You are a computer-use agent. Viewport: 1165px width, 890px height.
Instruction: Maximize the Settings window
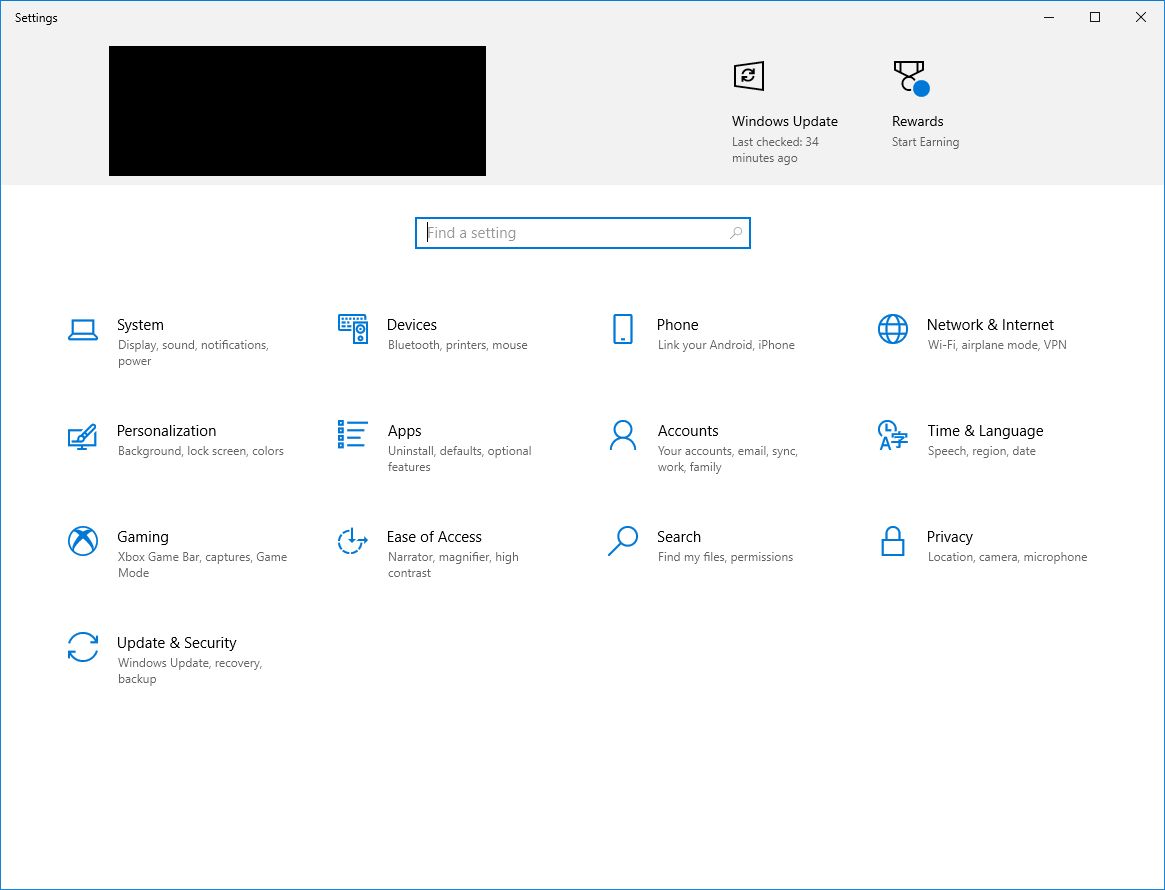(x=1094, y=17)
